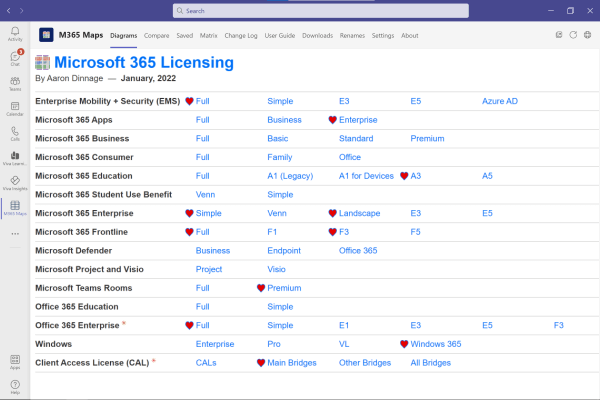Image resolution: width=600 pixels, height=400 pixels.
Task: Click the heart beside Teams Rooms Premium
Action: click(x=261, y=288)
